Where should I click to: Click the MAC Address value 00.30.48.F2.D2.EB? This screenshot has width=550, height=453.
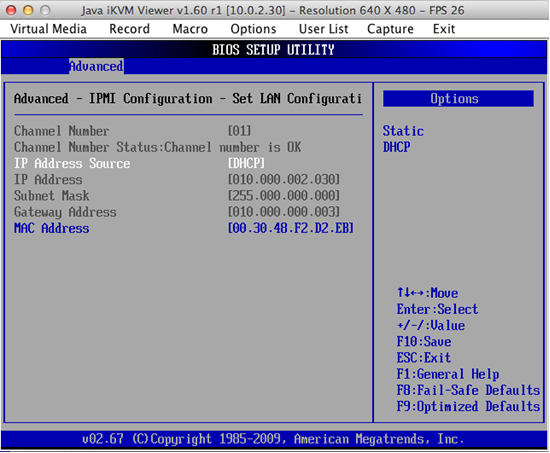click(290, 228)
